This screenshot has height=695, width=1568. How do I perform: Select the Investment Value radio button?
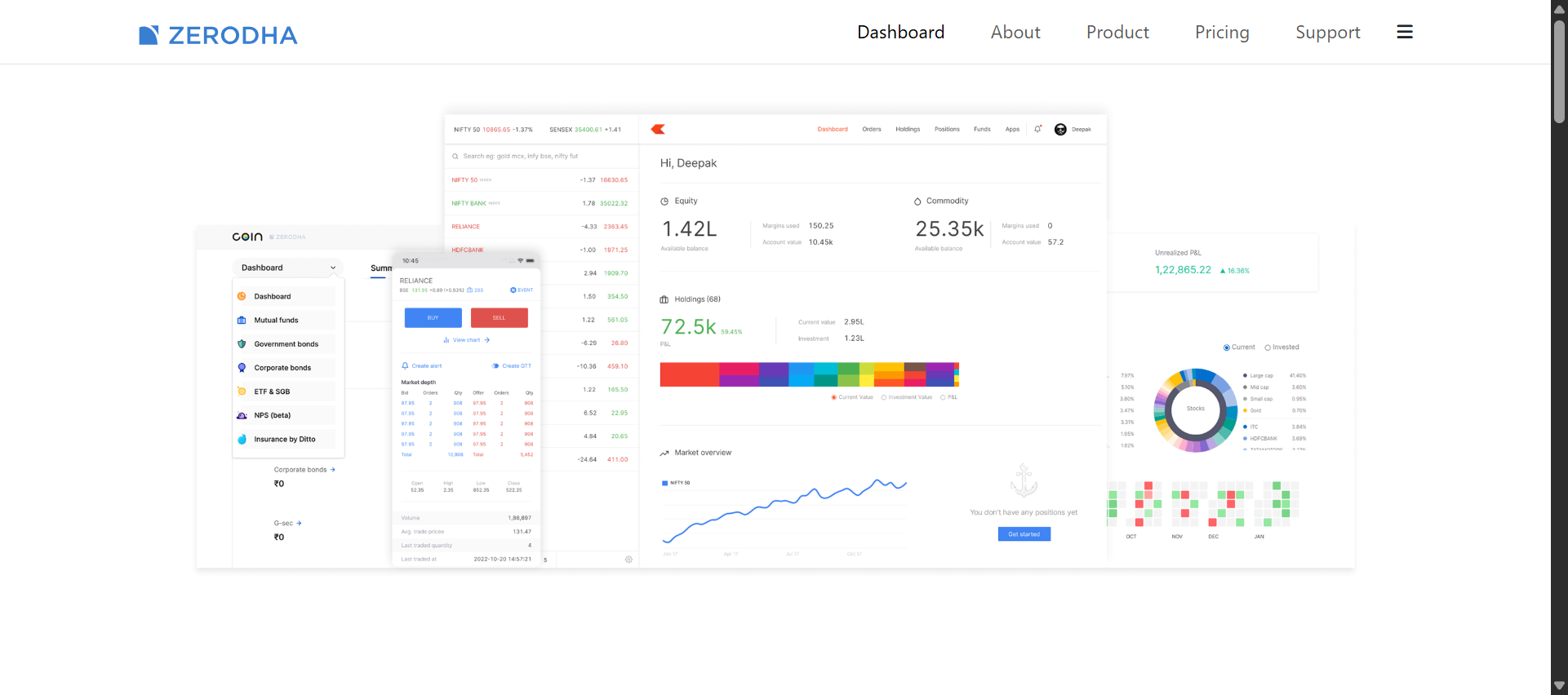pos(884,397)
